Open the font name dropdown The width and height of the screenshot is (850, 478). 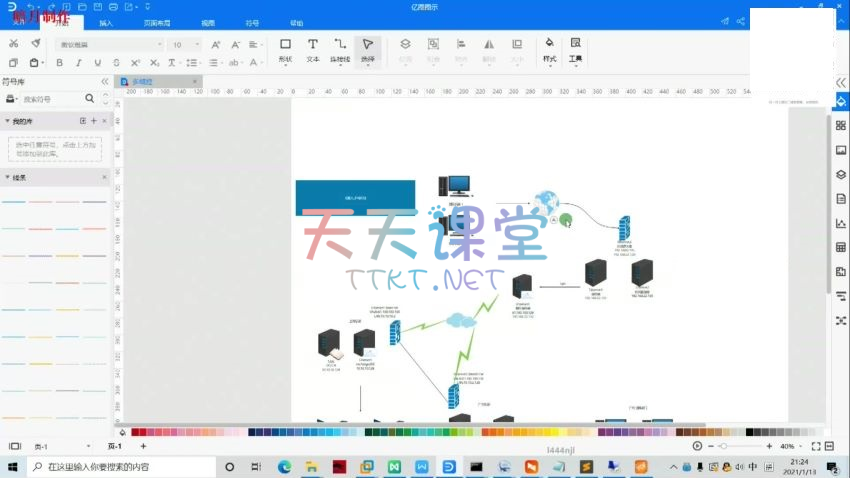[109, 45]
